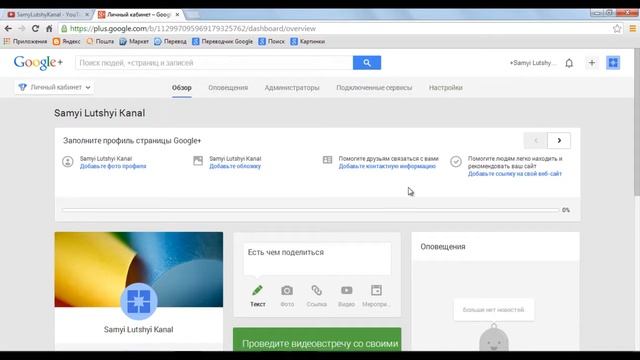Viewport: 640px width, 360px height.
Task: Open notifications bell icon
Action: coord(569,63)
